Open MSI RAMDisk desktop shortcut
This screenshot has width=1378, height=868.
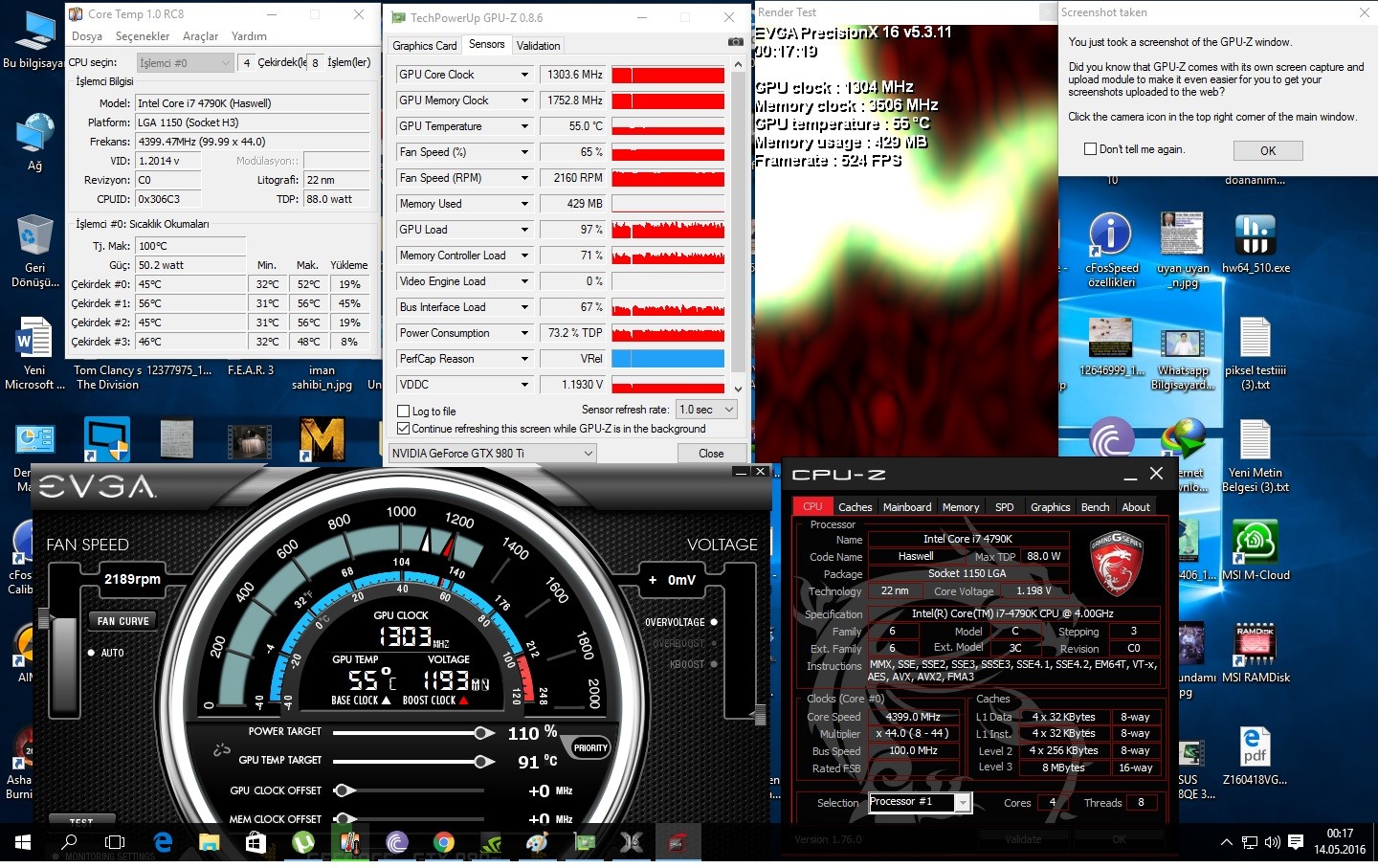[1255, 653]
